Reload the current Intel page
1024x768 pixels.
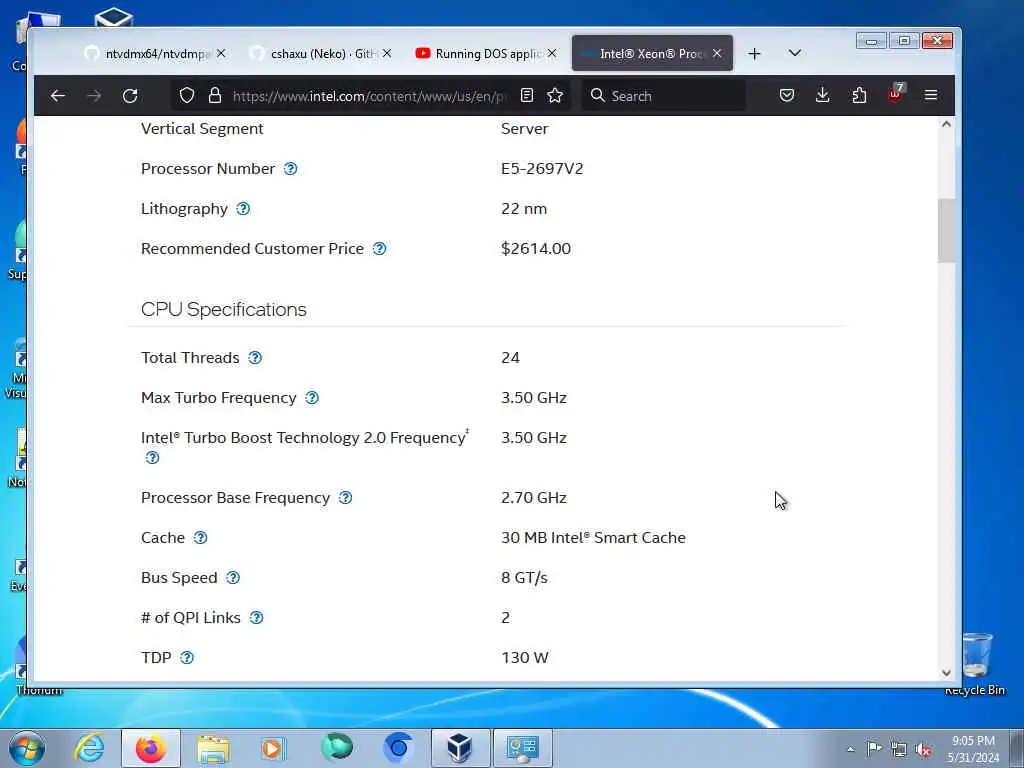130,96
